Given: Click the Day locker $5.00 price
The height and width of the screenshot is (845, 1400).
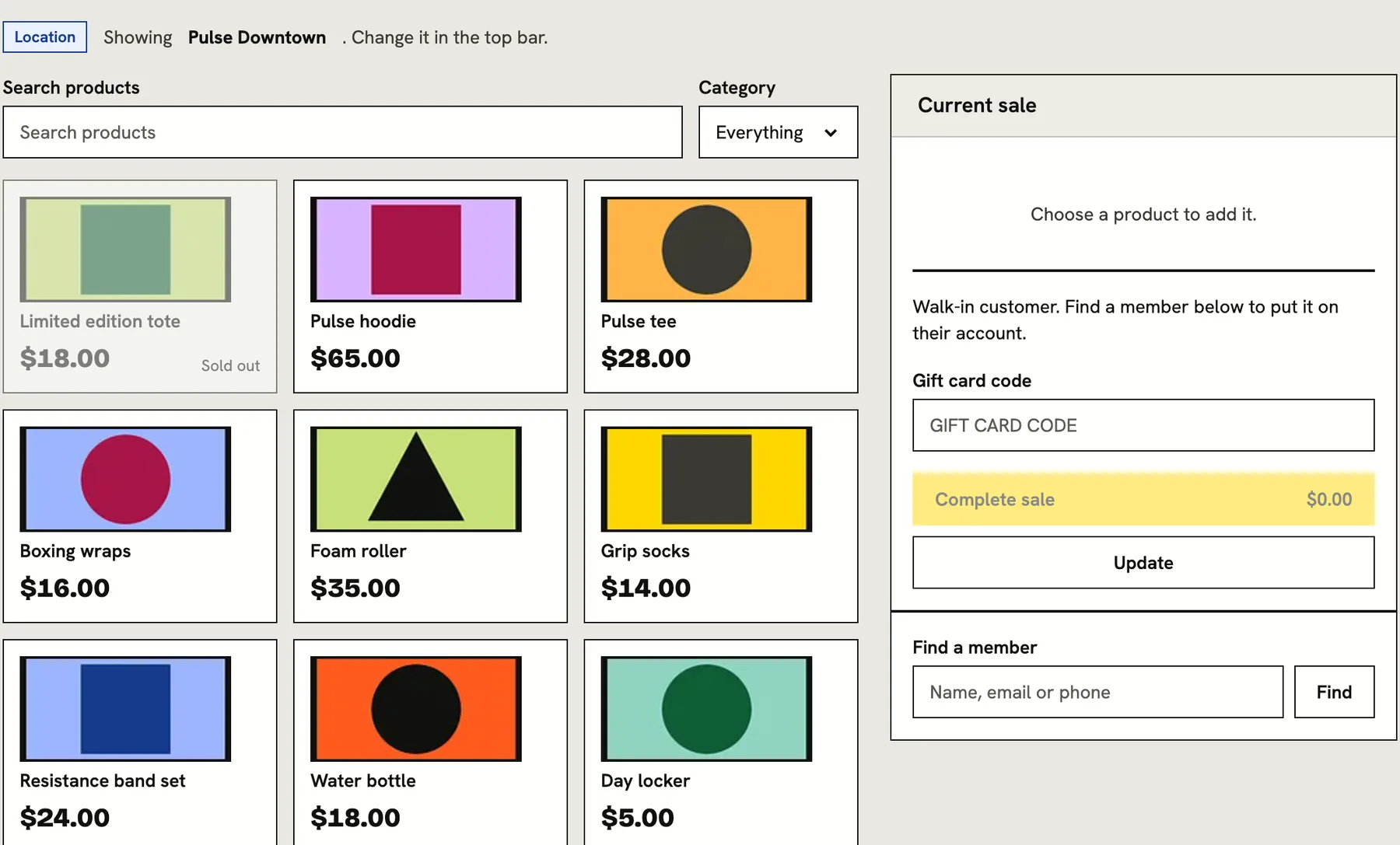Looking at the screenshot, I should coord(638,818).
